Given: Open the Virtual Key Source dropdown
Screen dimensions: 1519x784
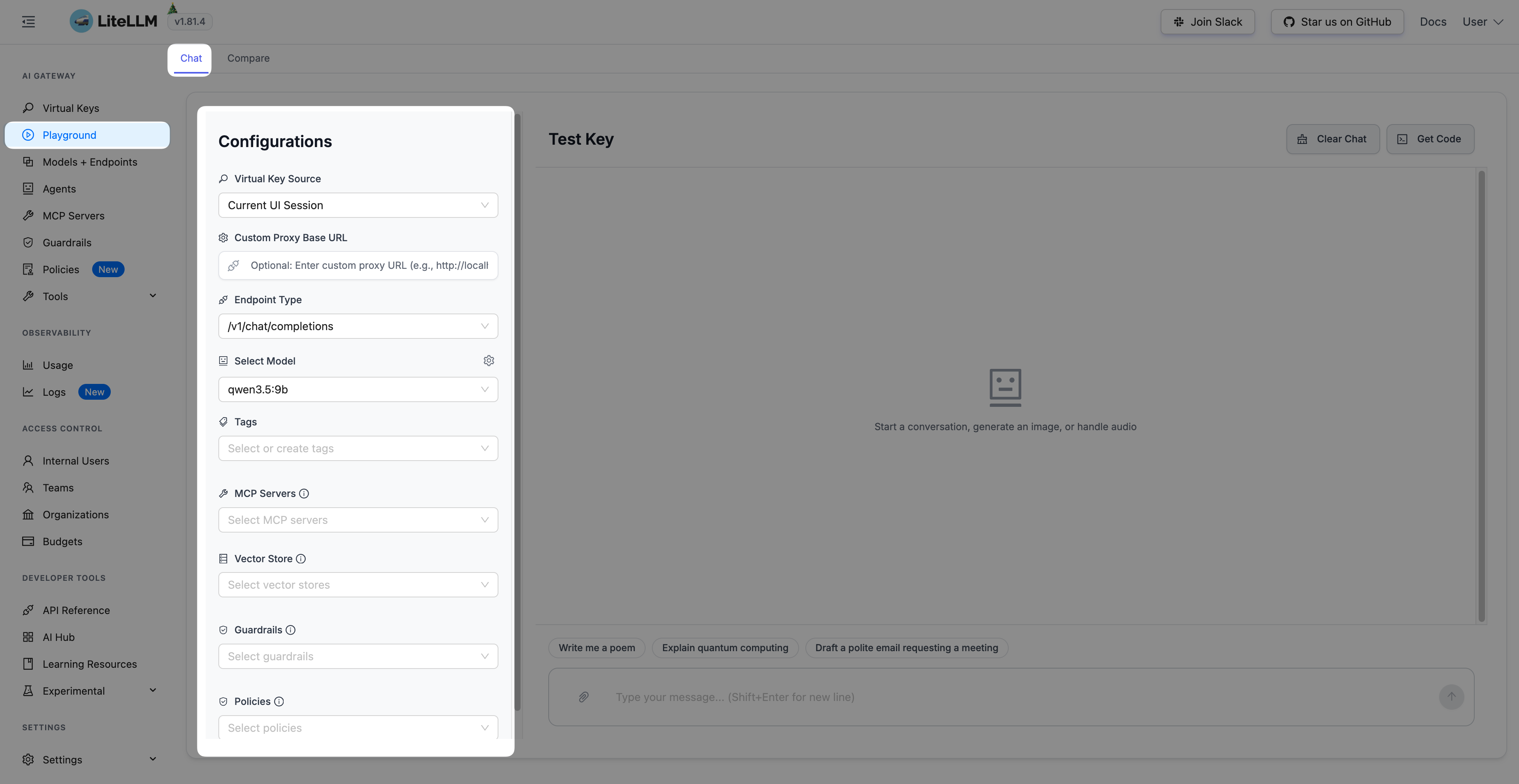Looking at the screenshot, I should (x=358, y=205).
